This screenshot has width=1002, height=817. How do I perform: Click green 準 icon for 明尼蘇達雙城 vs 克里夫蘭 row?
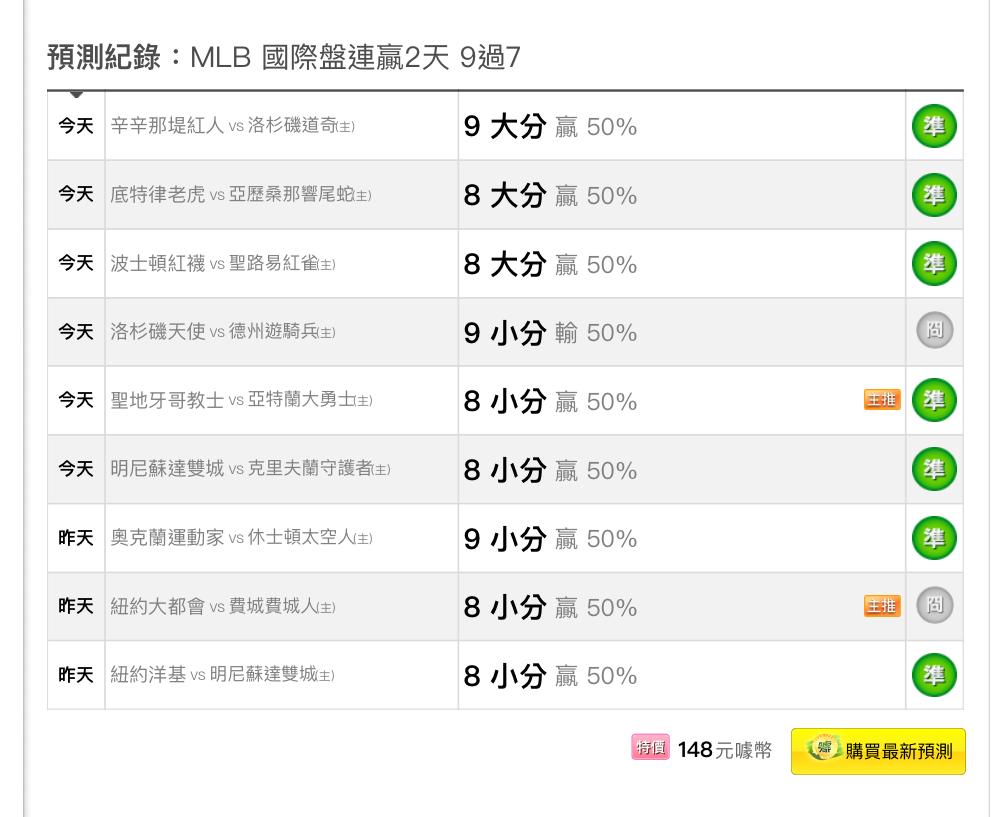pos(934,469)
